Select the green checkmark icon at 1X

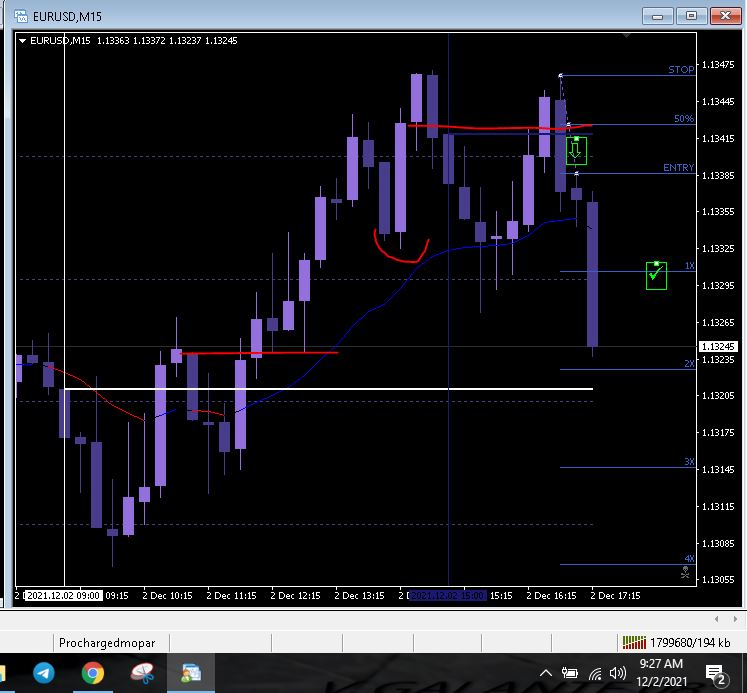656,275
